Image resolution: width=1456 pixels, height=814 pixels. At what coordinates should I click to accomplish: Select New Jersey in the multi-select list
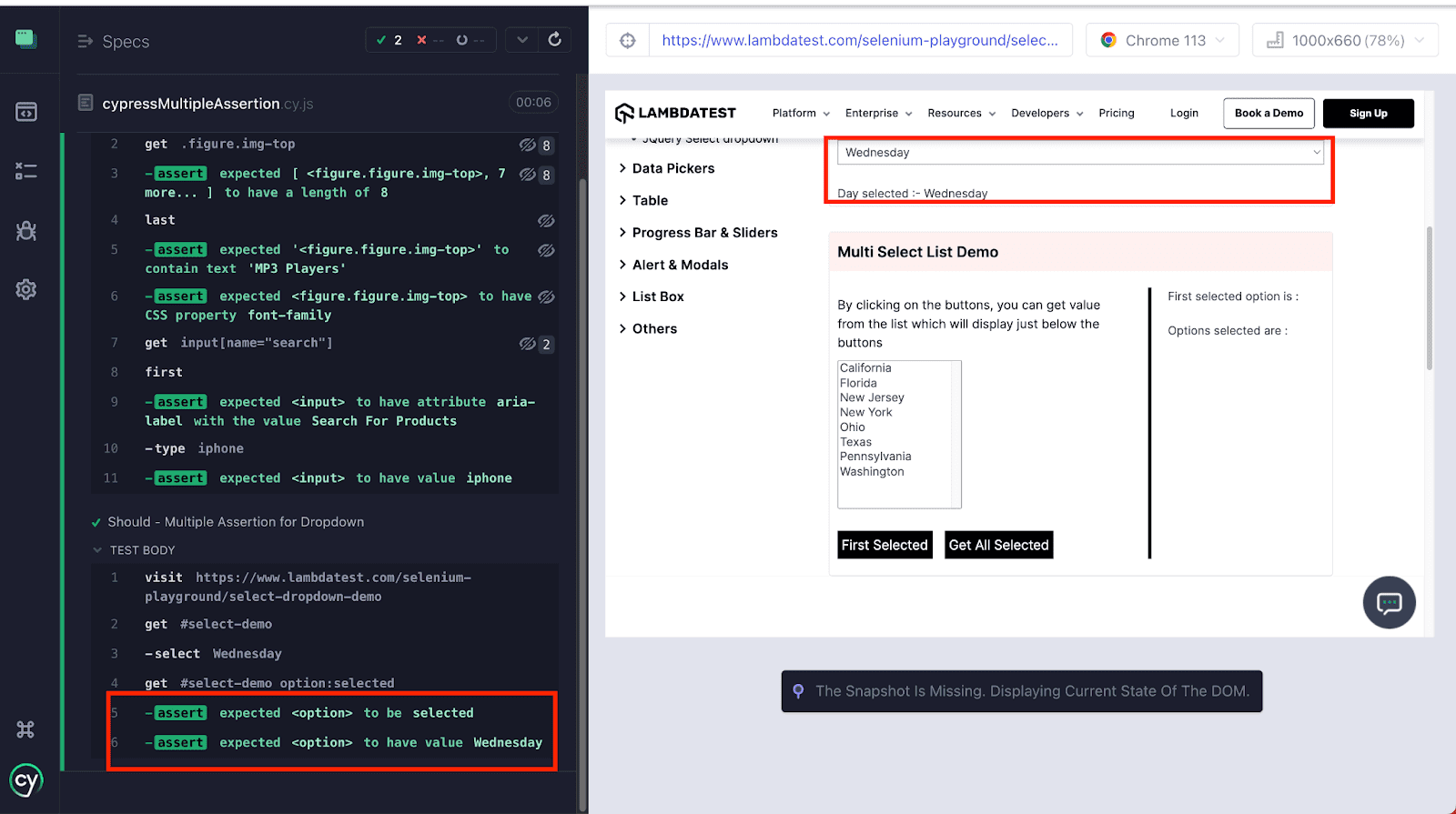point(872,397)
